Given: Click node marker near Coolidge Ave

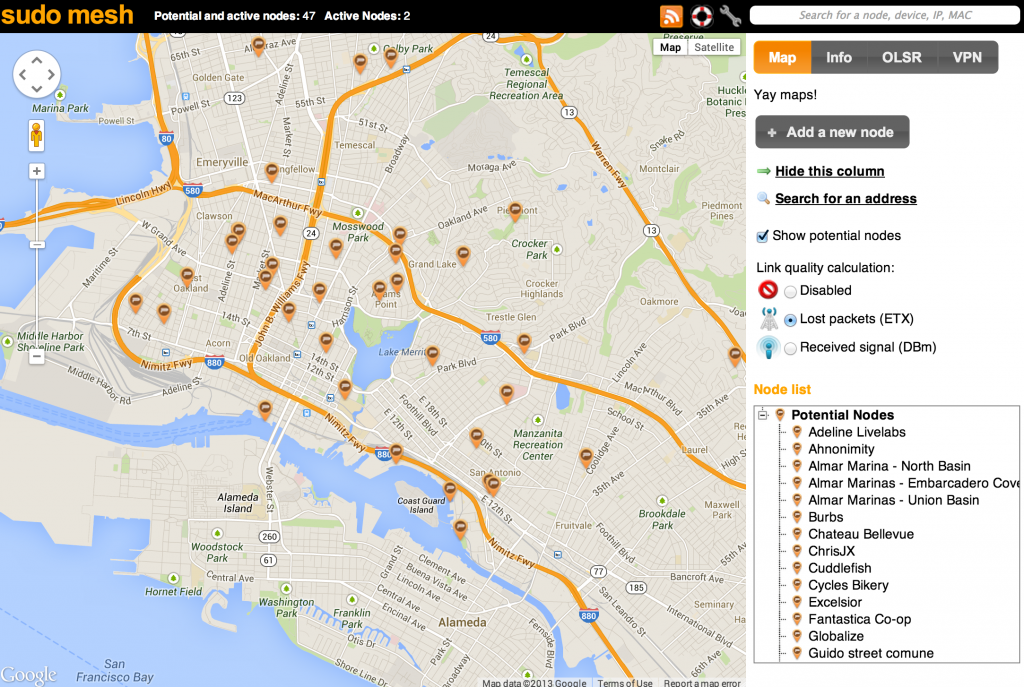Looking at the screenshot, I should pos(586,456).
